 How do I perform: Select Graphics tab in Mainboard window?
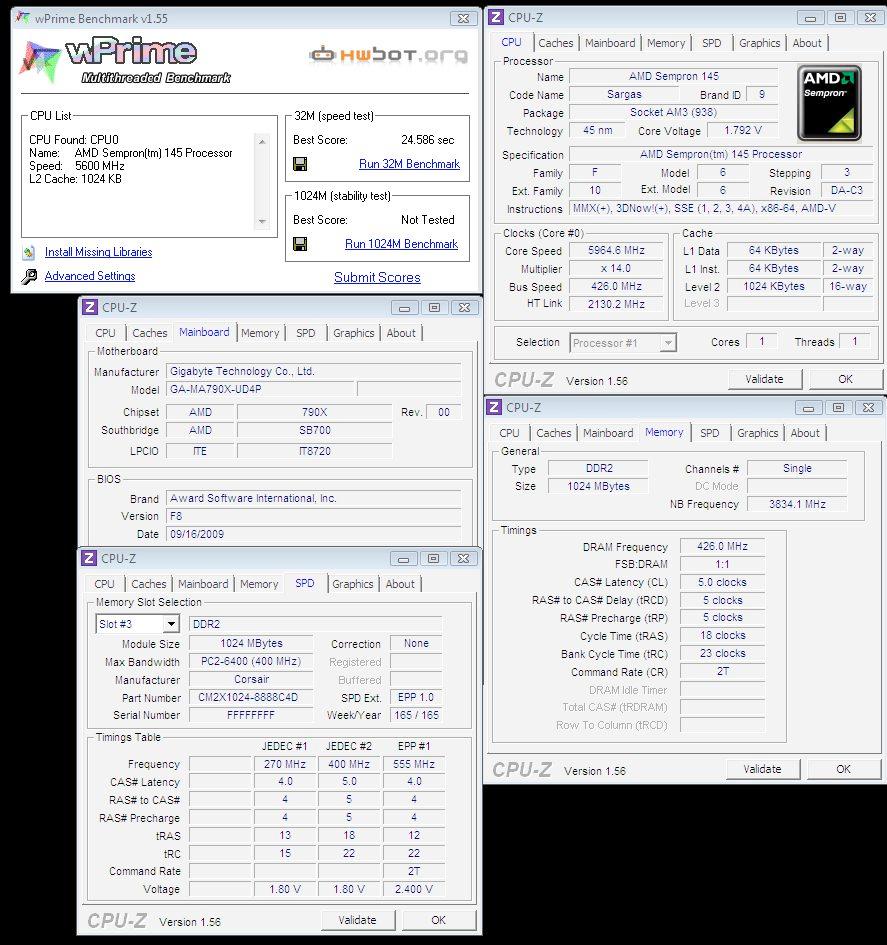click(x=354, y=333)
